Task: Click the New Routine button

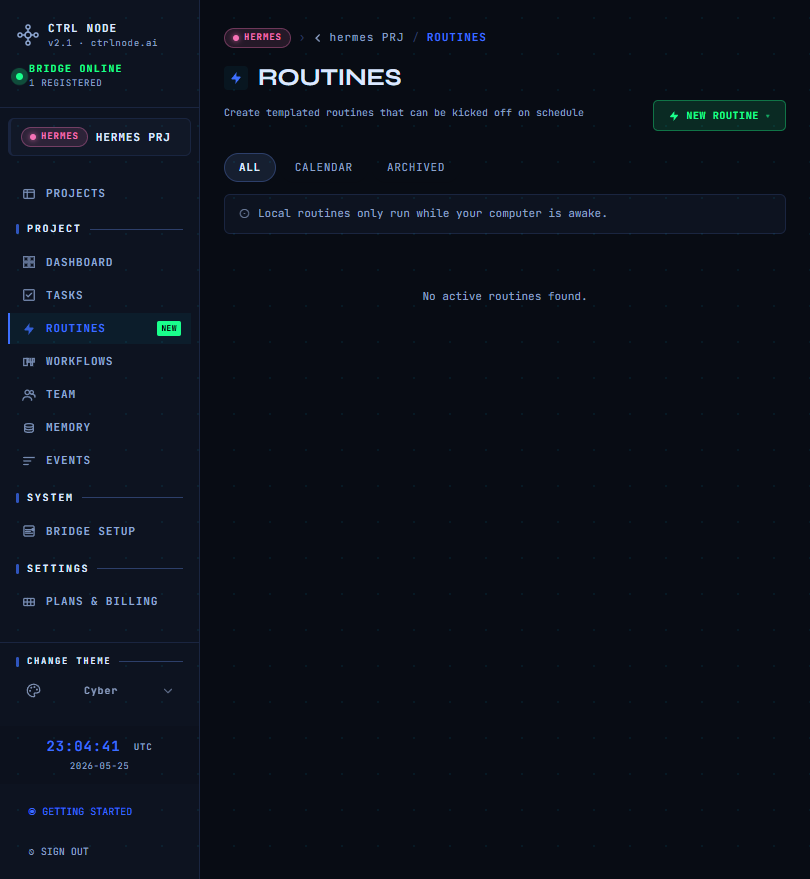Action: (x=719, y=116)
